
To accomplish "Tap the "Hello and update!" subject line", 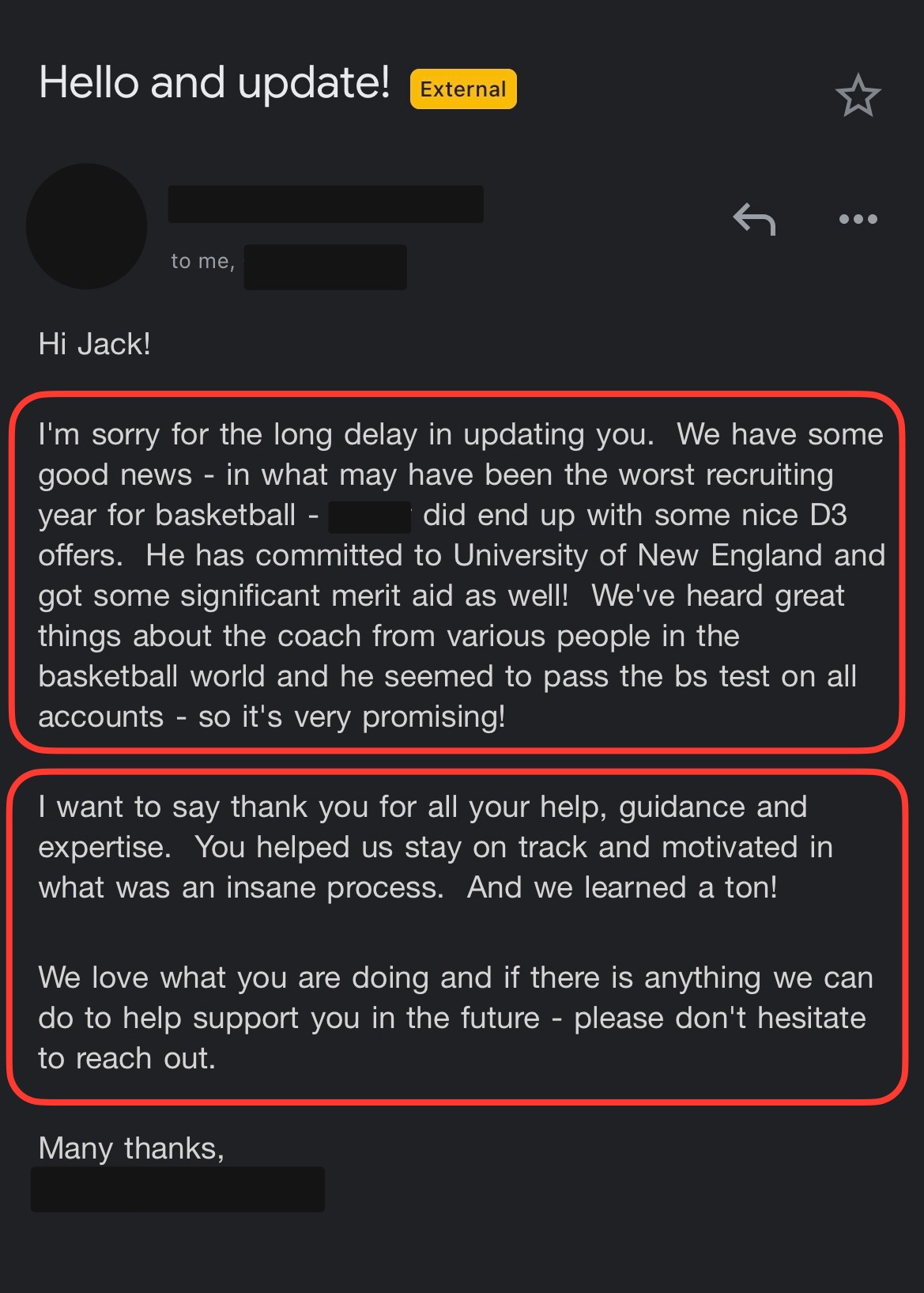I will 214,82.
